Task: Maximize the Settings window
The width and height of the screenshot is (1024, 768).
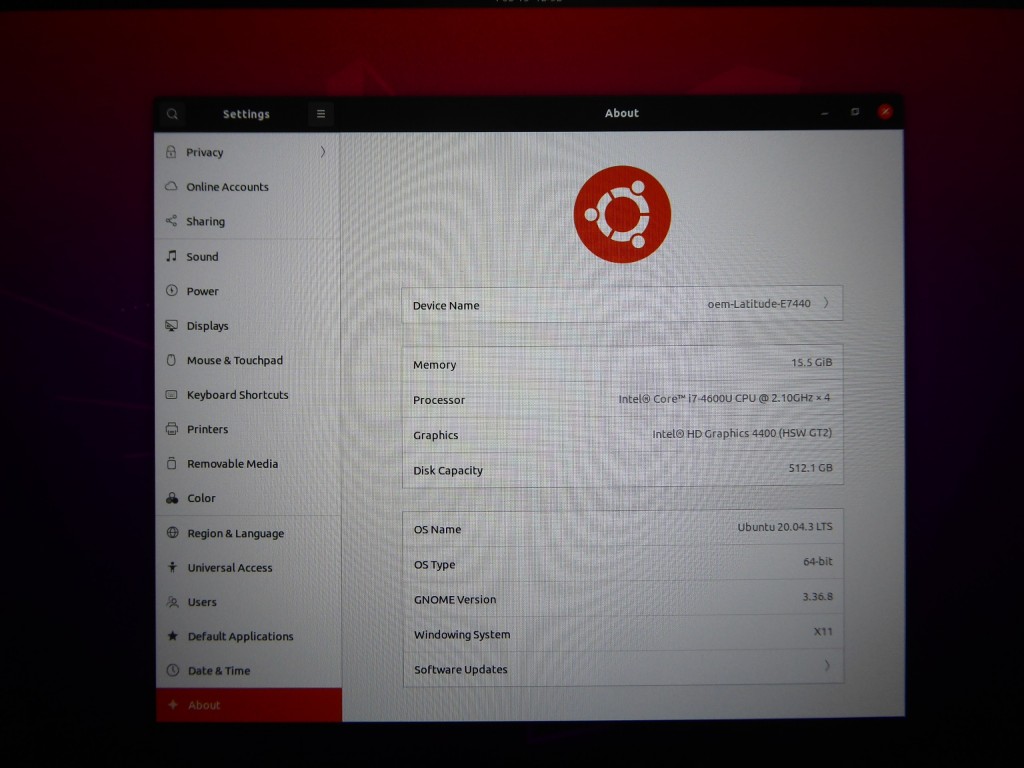Action: 855,112
